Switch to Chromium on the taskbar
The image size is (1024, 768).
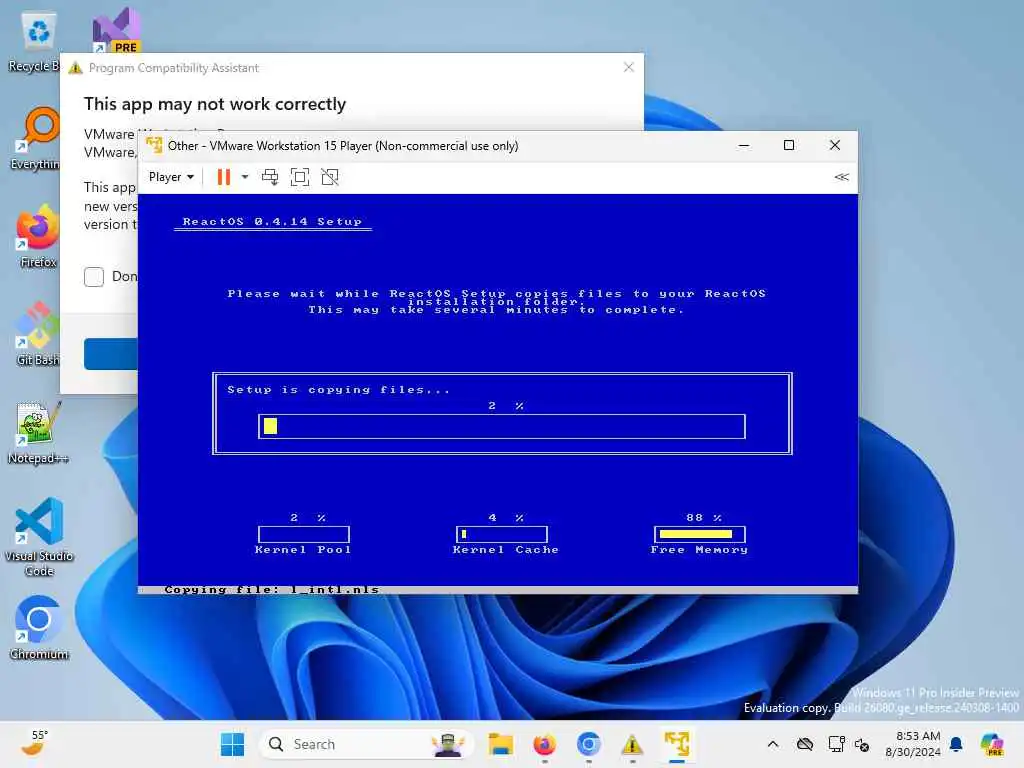click(588, 744)
